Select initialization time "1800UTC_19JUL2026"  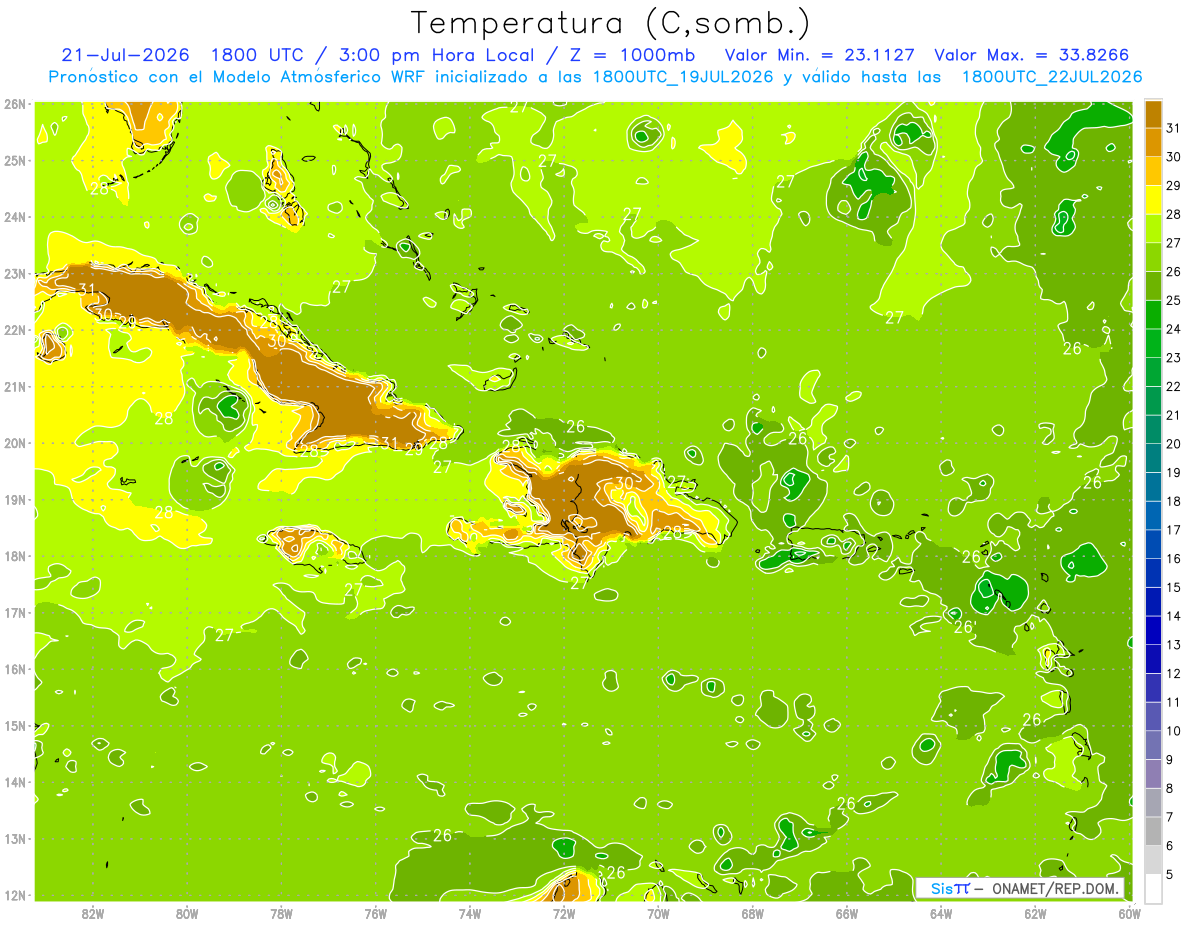coord(686,77)
